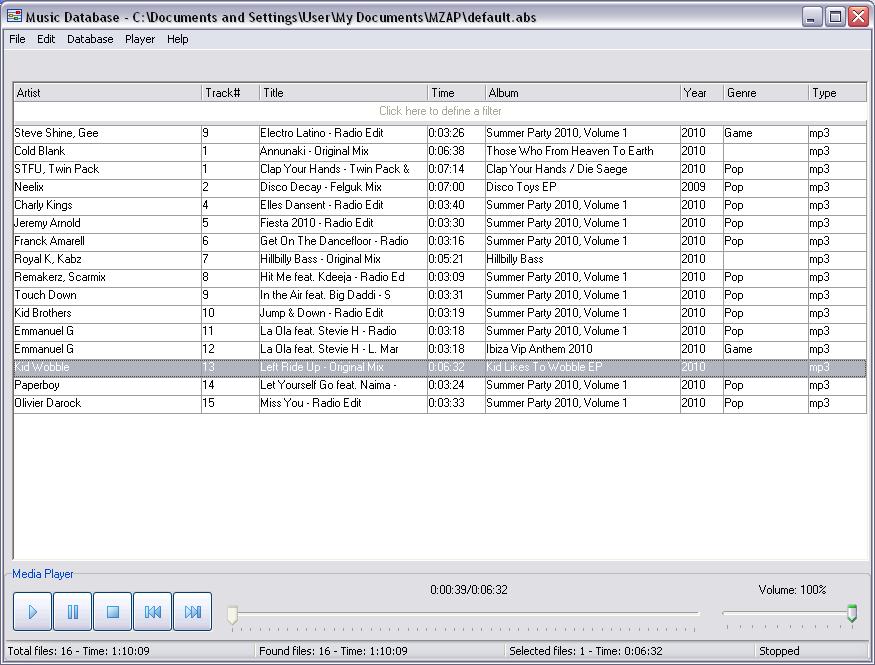Stop playback in the media player
Image resolution: width=875 pixels, height=665 pixels.
[x=112, y=611]
